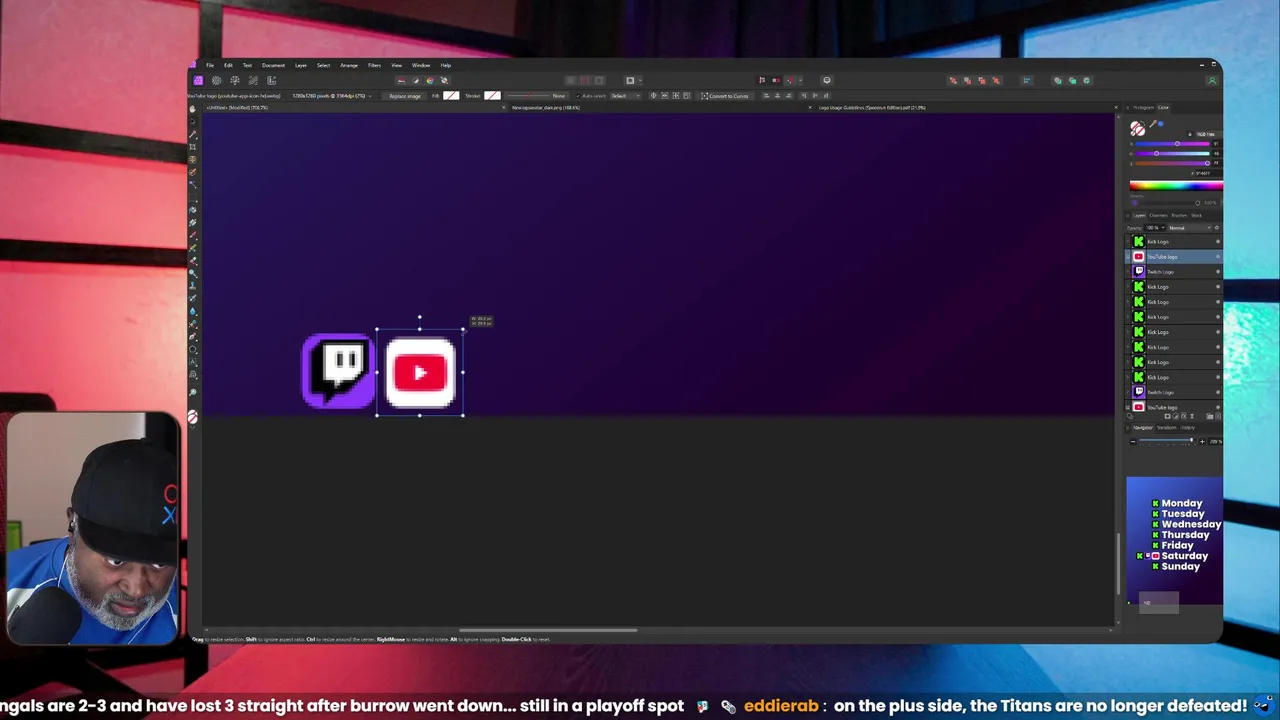Click the Convert to Curves button
The image size is (1280, 720).
pyautogui.click(x=725, y=96)
